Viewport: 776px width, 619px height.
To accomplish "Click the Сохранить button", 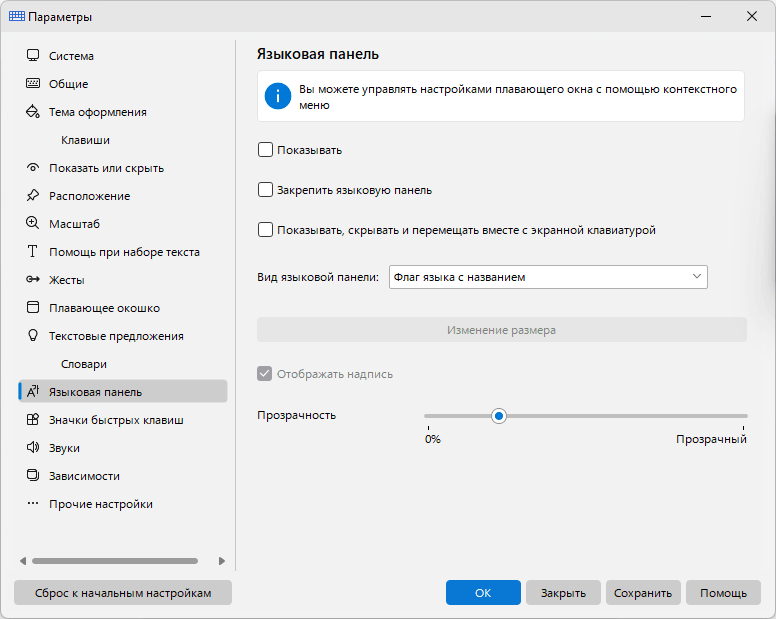I will pos(643,593).
